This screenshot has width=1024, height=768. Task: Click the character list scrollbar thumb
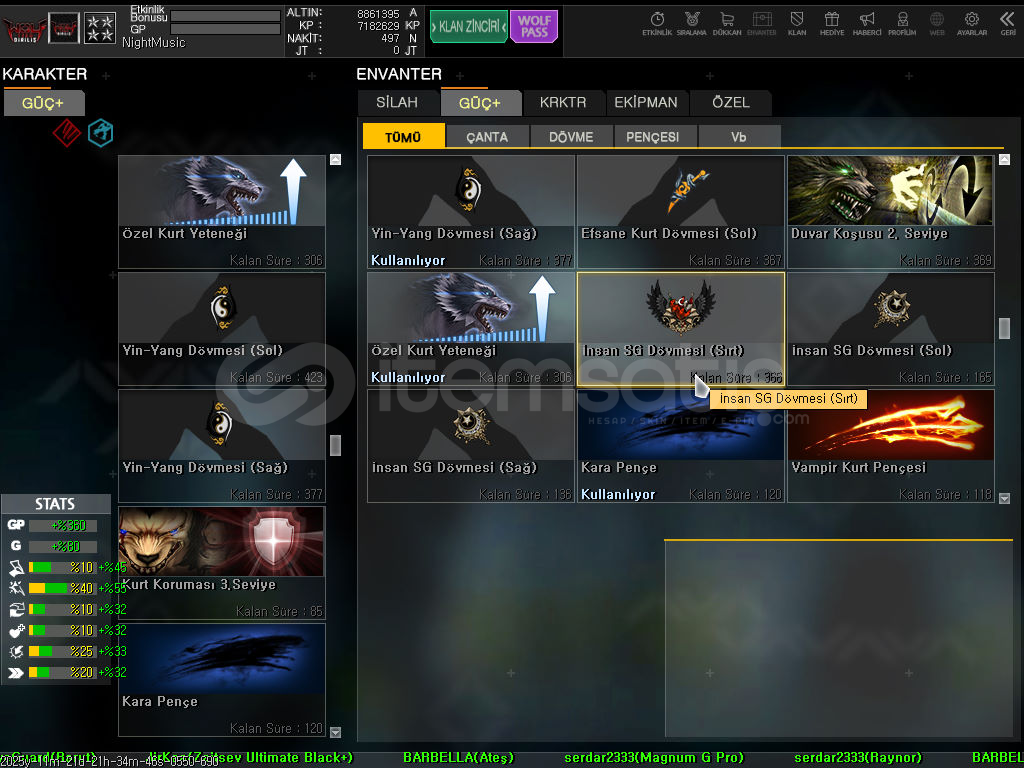coord(336,445)
